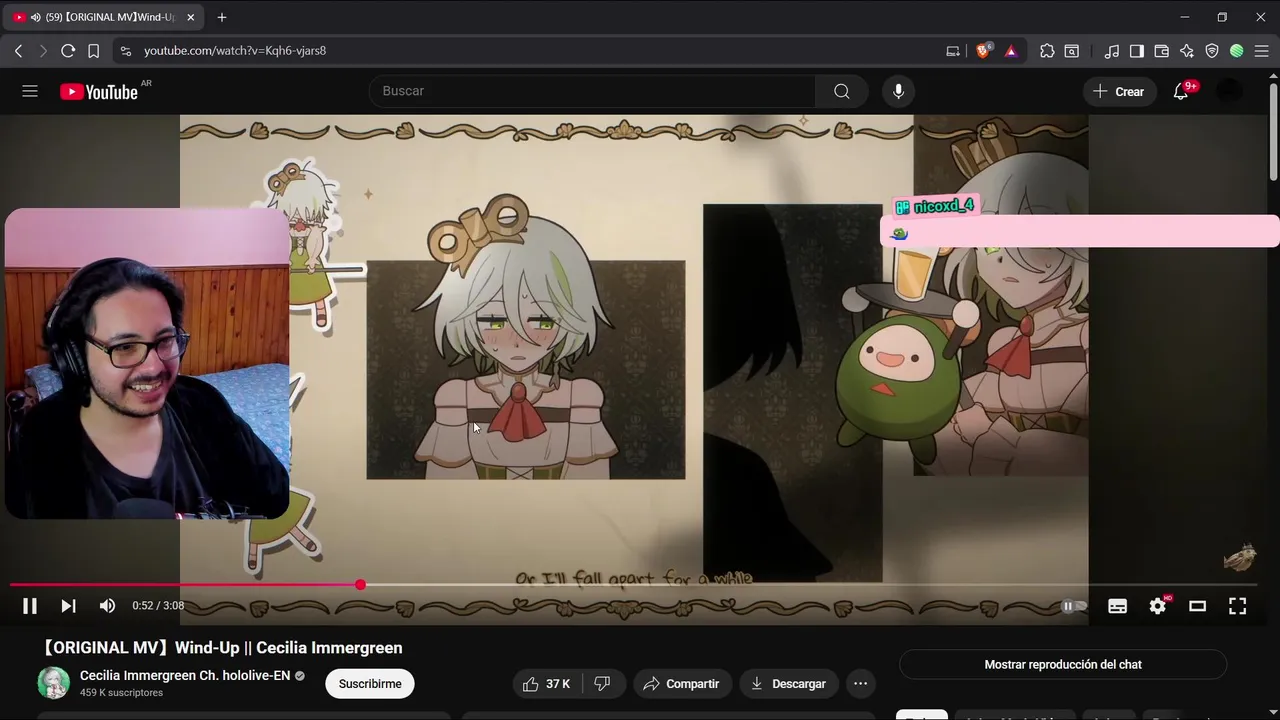1280x720 pixels.
Task: Click the Suscribirme button
Action: click(x=370, y=684)
